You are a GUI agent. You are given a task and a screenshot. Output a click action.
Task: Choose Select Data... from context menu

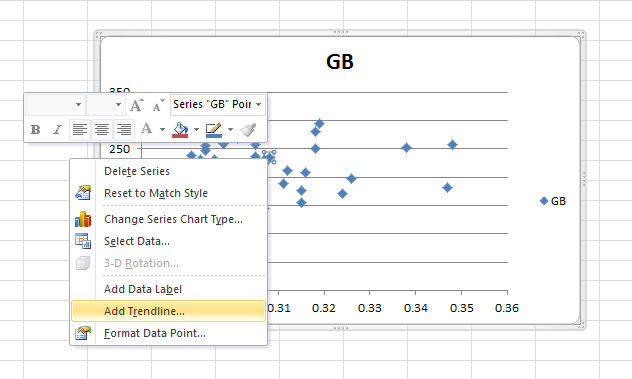[x=168, y=241]
